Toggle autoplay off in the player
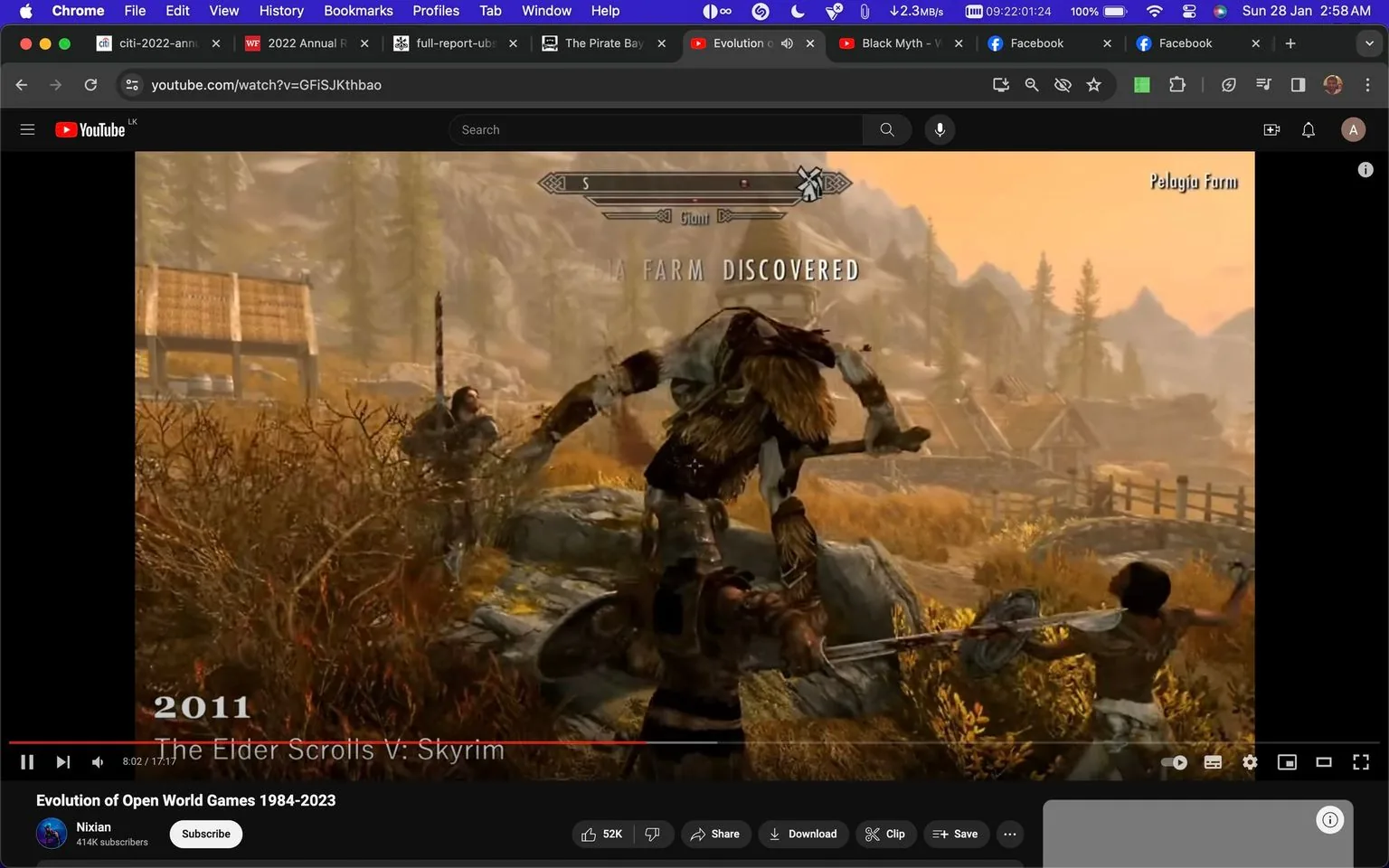Image resolution: width=1389 pixels, height=868 pixels. (1173, 761)
